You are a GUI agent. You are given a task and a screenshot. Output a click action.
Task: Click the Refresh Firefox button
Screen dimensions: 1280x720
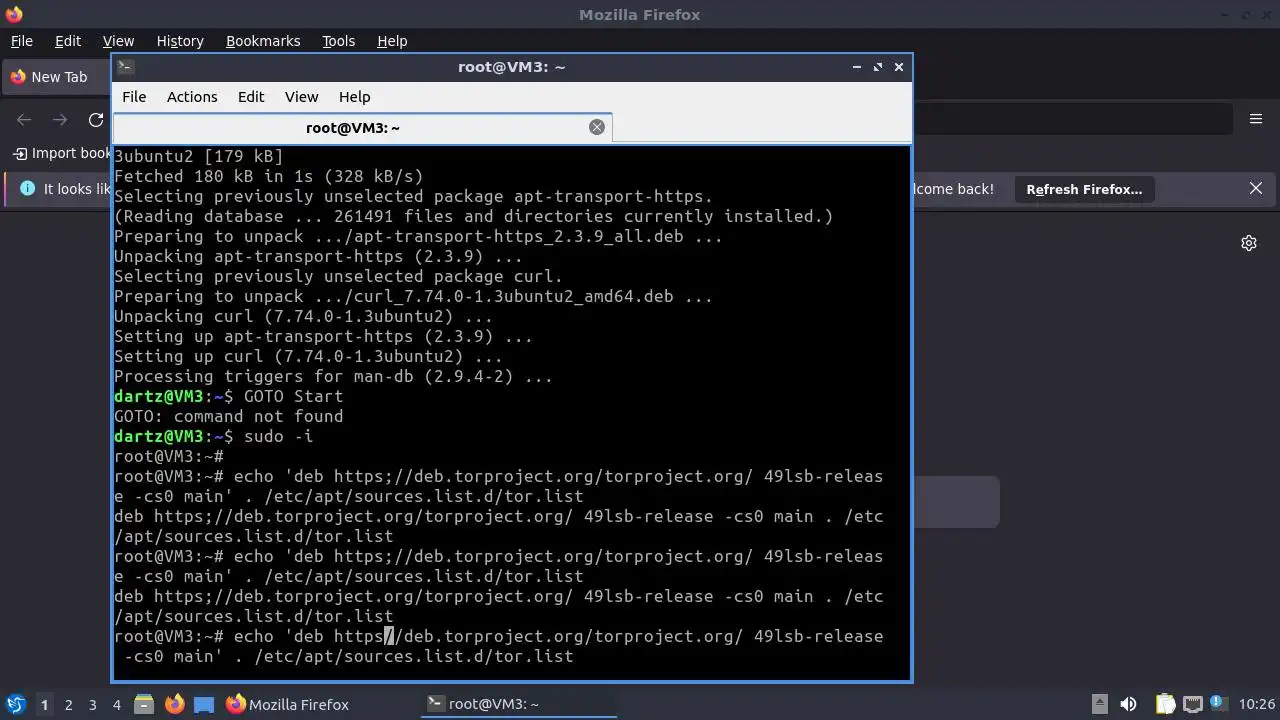1084,189
